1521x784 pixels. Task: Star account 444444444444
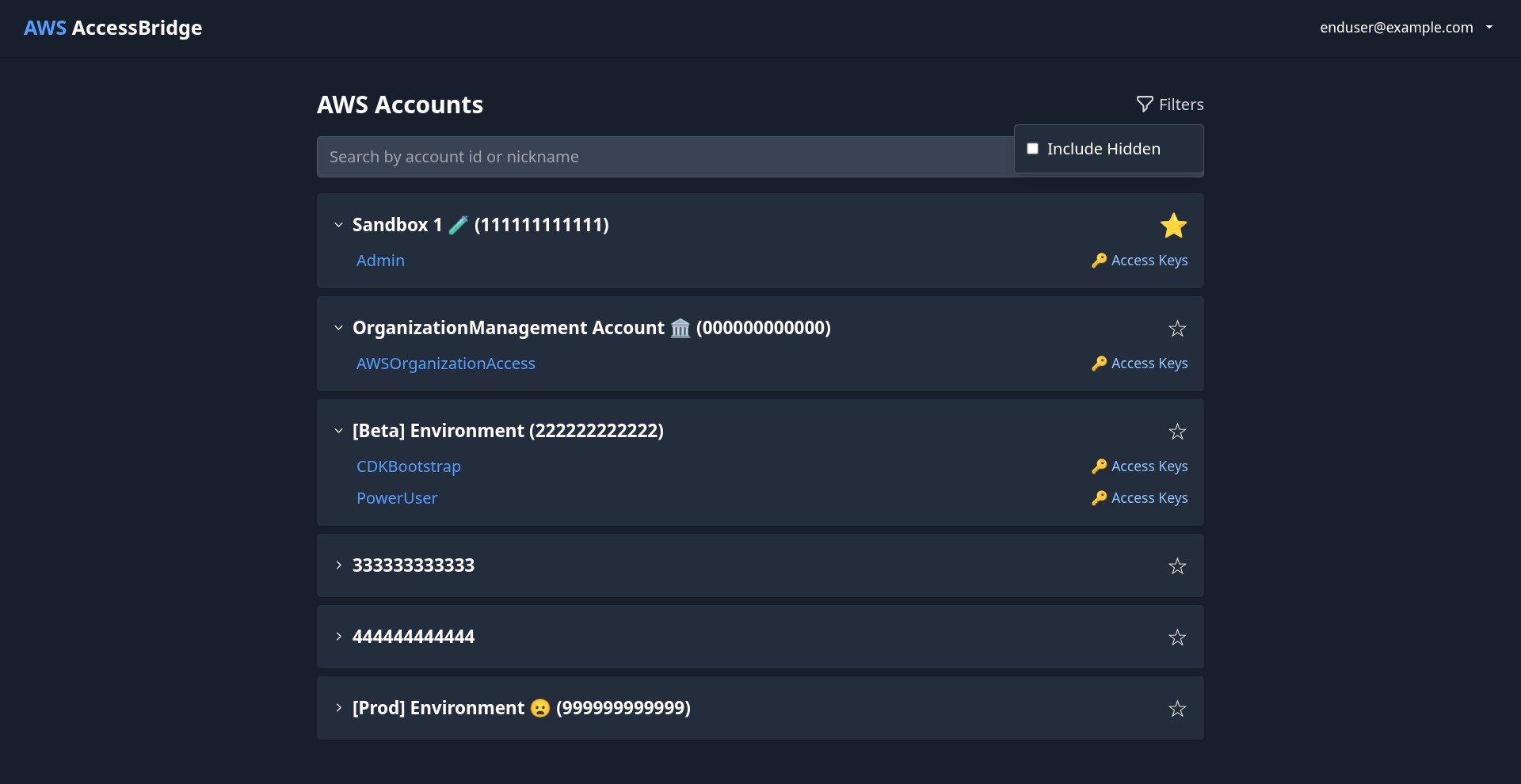pos(1177,637)
